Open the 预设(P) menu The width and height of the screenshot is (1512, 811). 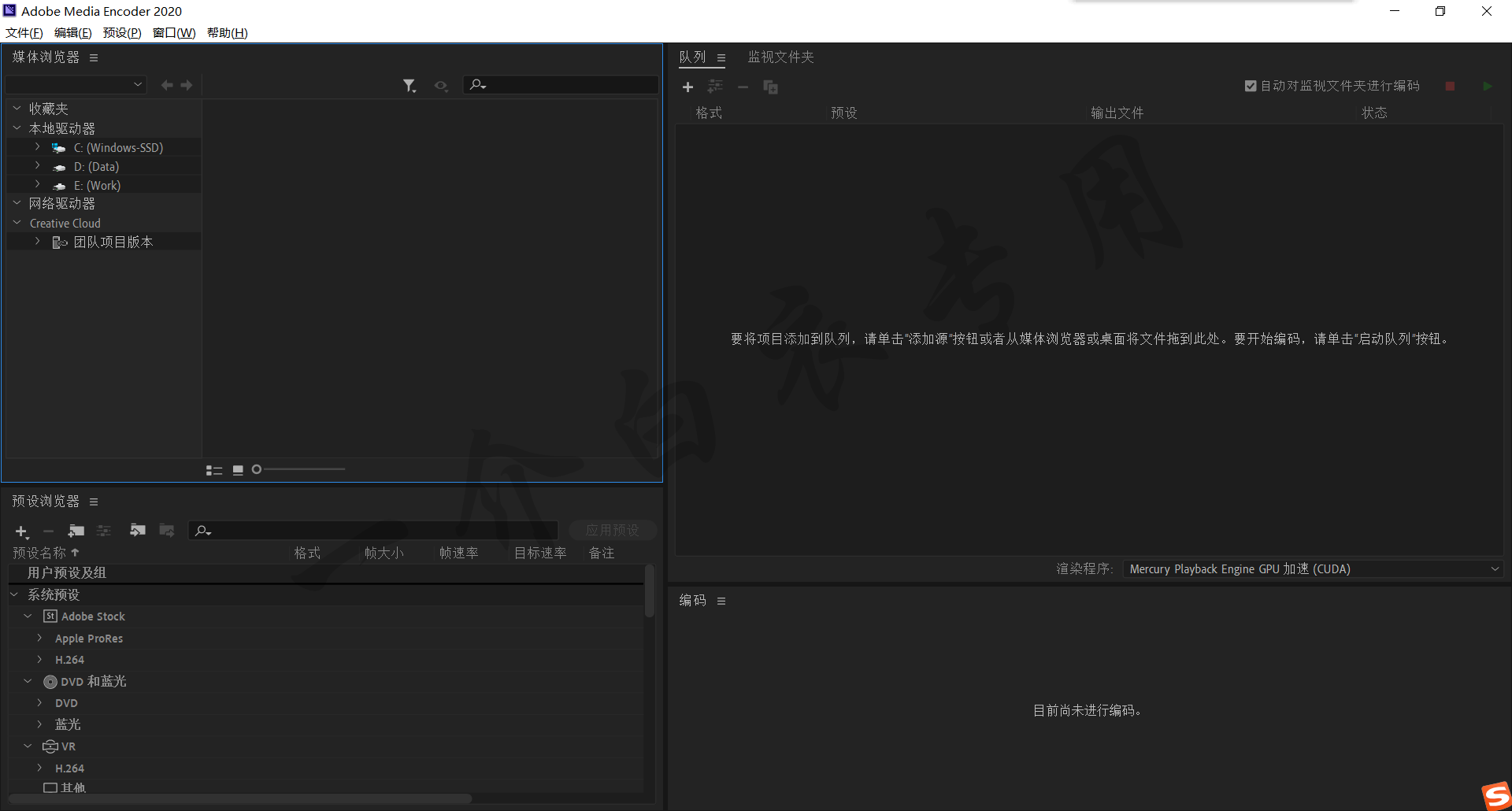click(122, 32)
